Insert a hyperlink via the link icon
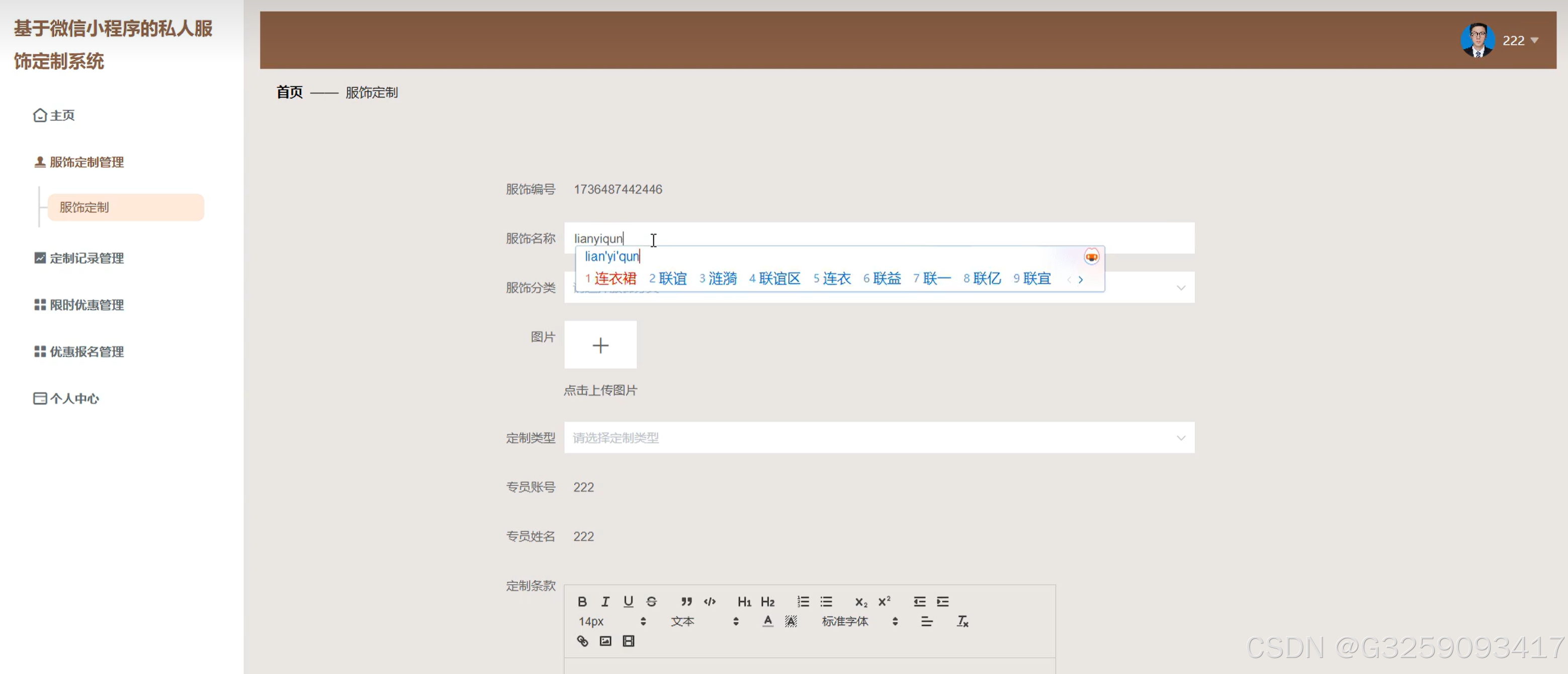Image resolution: width=1568 pixels, height=674 pixels. (x=582, y=640)
